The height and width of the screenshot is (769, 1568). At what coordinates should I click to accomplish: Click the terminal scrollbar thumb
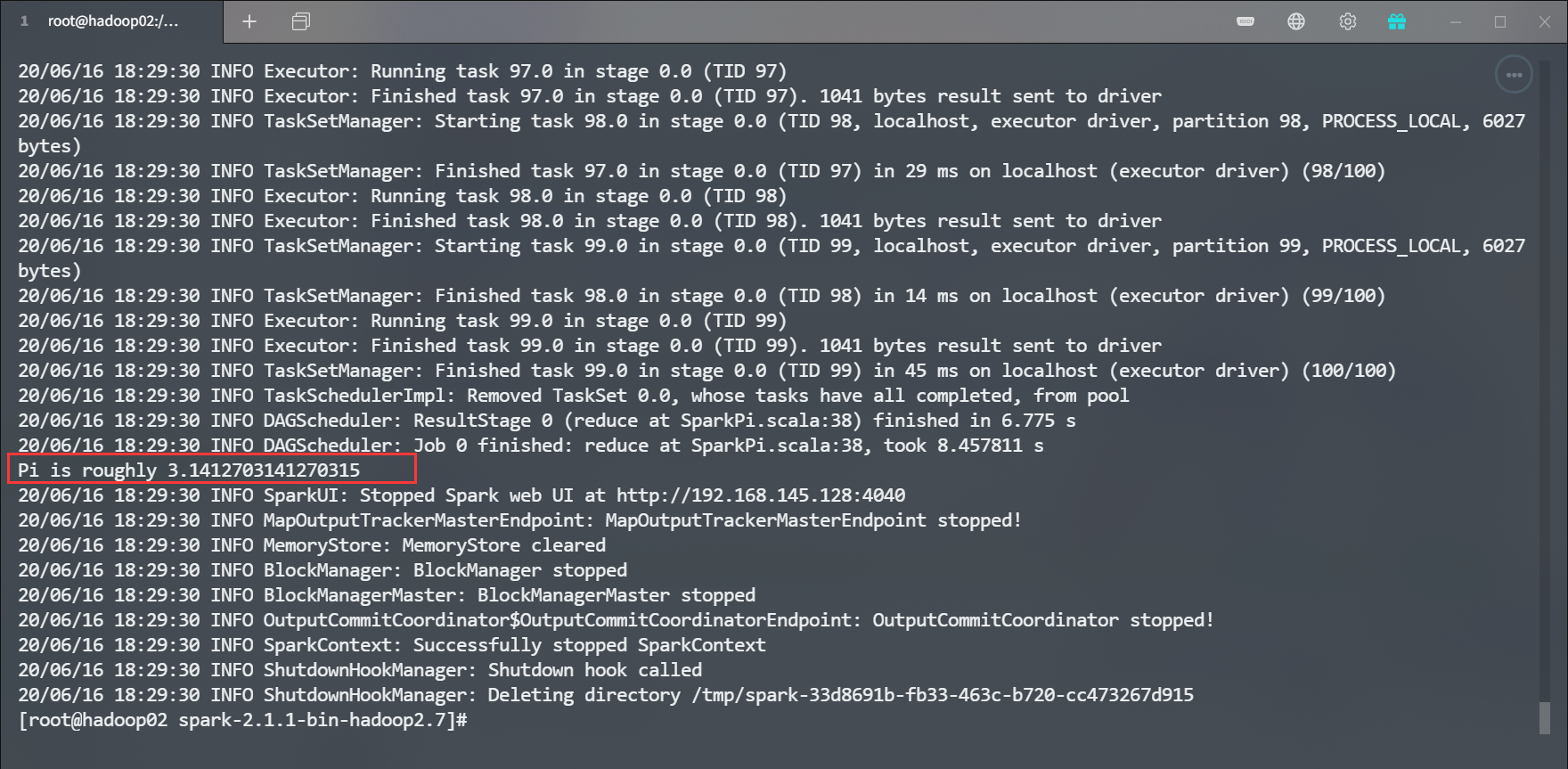1544,717
